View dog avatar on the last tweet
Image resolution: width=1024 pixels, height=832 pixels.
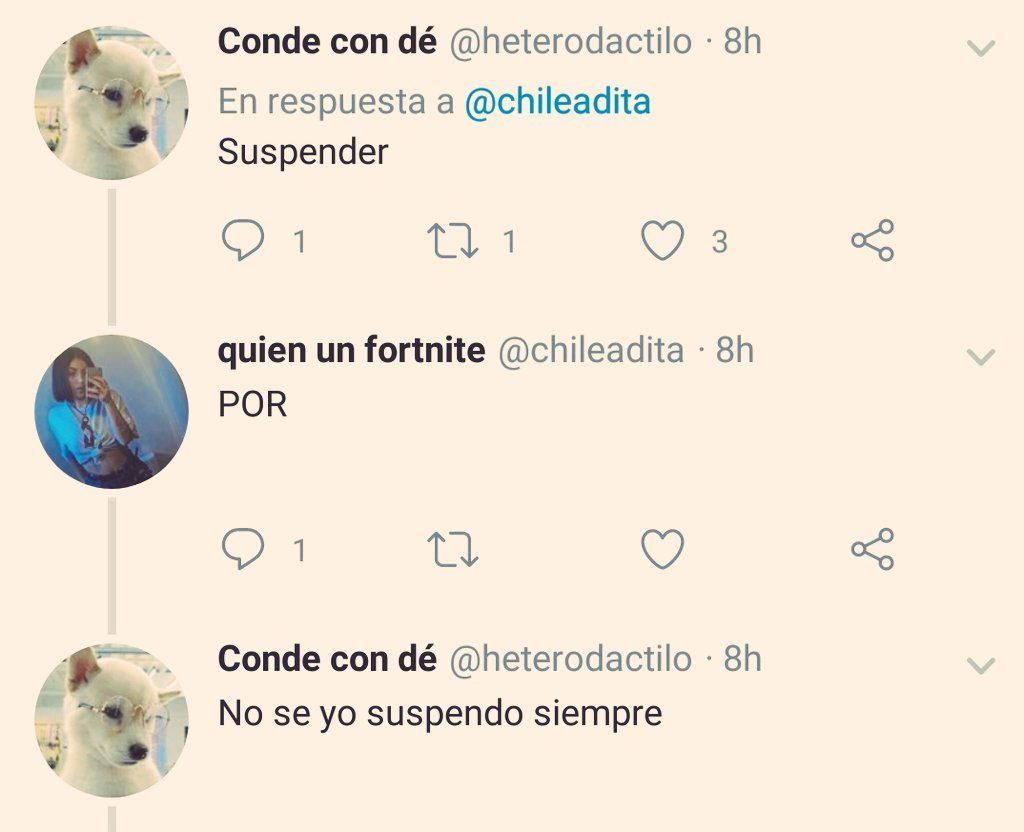pyautogui.click(x=112, y=720)
